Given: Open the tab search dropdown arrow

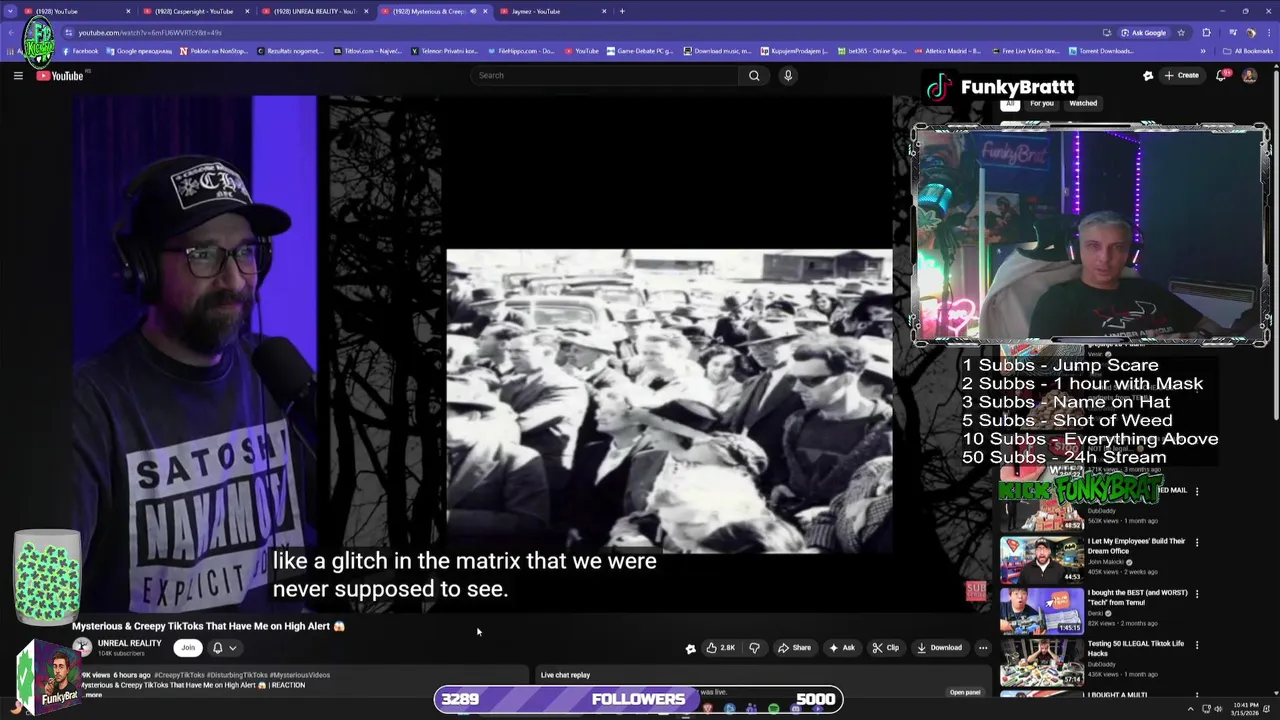Looking at the screenshot, I should click(x=10, y=11).
